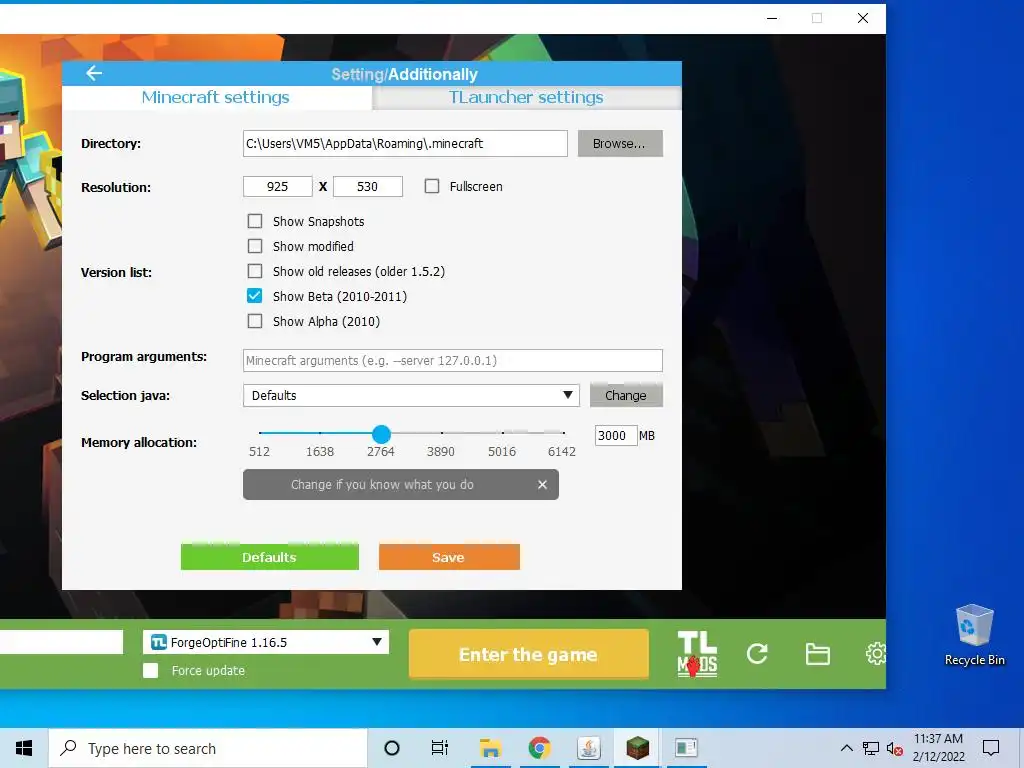This screenshot has width=1024, height=768.
Task: Open the last taskbar application icon
Action: 686,748
